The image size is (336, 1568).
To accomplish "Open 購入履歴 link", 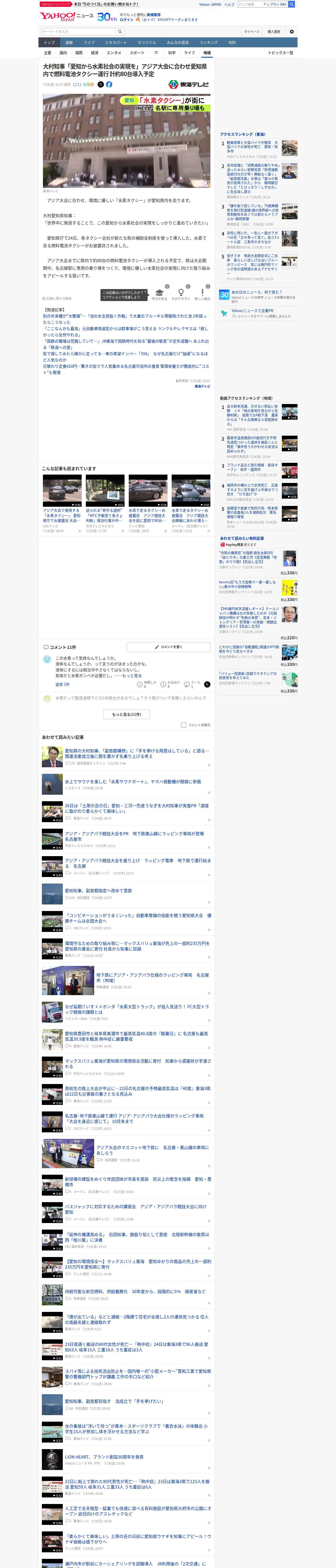I will coord(274,32).
